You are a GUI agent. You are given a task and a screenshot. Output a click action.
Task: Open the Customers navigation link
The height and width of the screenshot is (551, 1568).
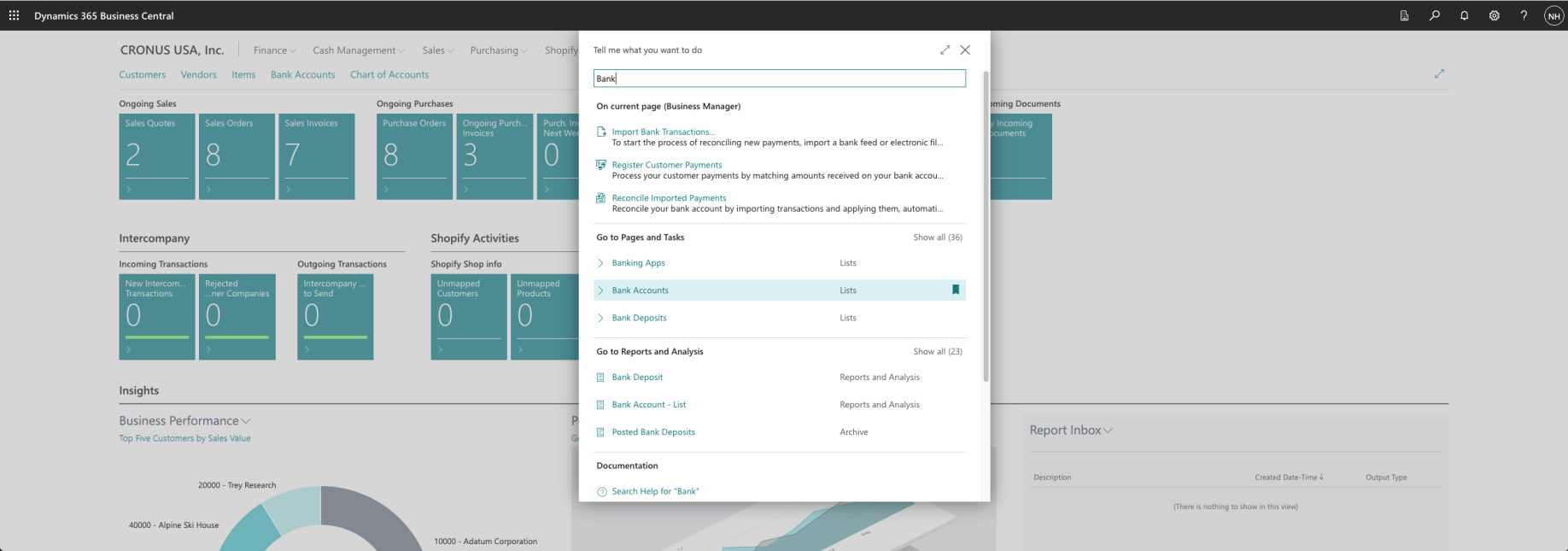click(143, 74)
